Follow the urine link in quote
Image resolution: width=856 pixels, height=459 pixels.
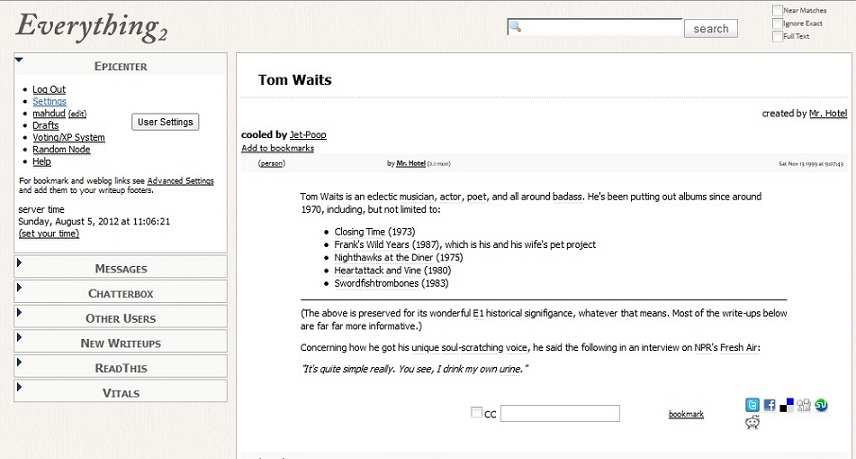click(x=510, y=369)
